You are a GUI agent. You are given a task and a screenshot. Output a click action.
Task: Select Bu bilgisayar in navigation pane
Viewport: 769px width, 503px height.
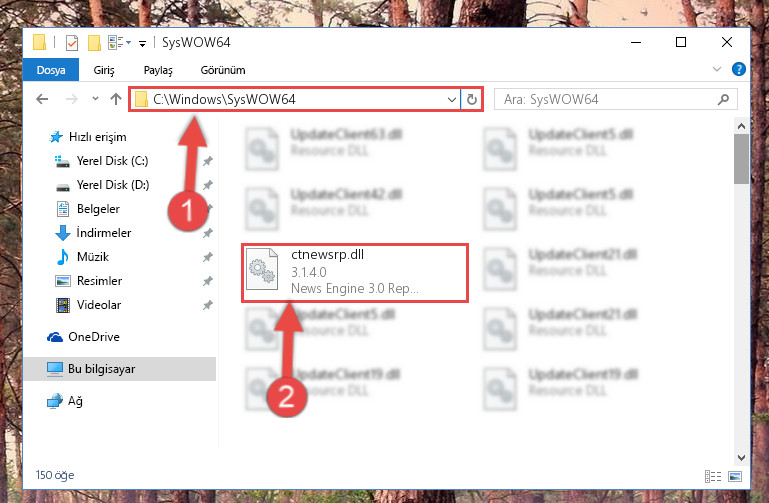(x=102, y=369)
